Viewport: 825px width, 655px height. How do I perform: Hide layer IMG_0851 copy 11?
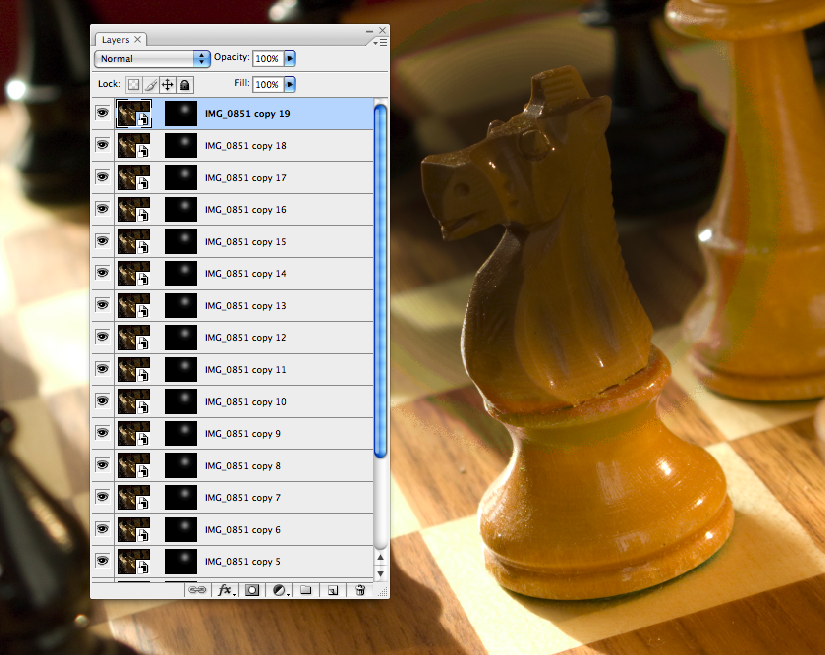(103, 369)
